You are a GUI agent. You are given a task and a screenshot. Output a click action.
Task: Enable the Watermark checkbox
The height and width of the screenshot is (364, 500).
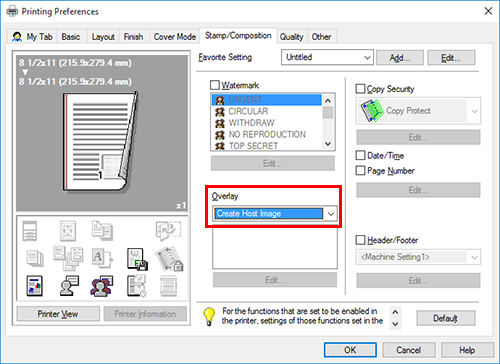215,85
